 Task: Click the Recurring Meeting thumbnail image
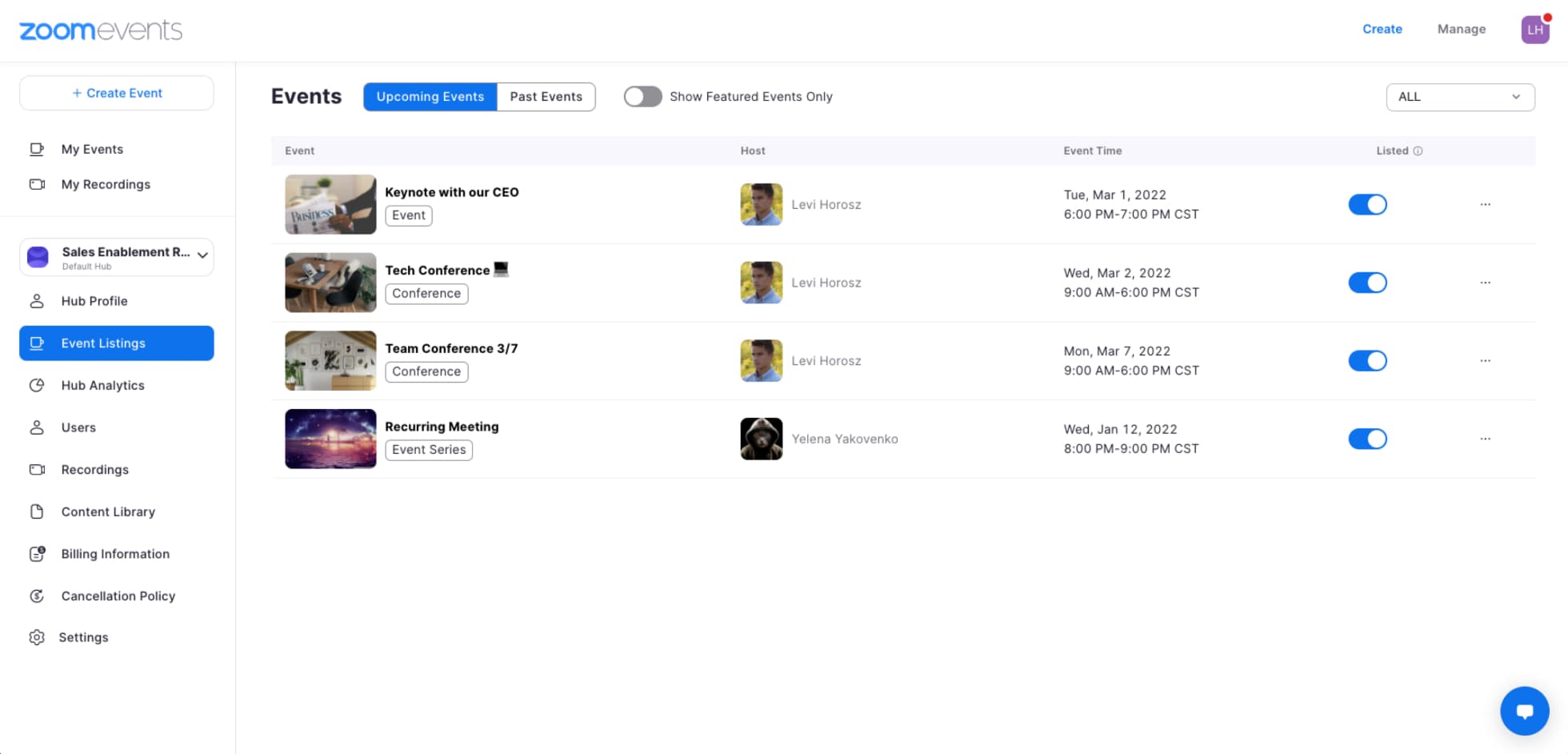click(330, 439)
